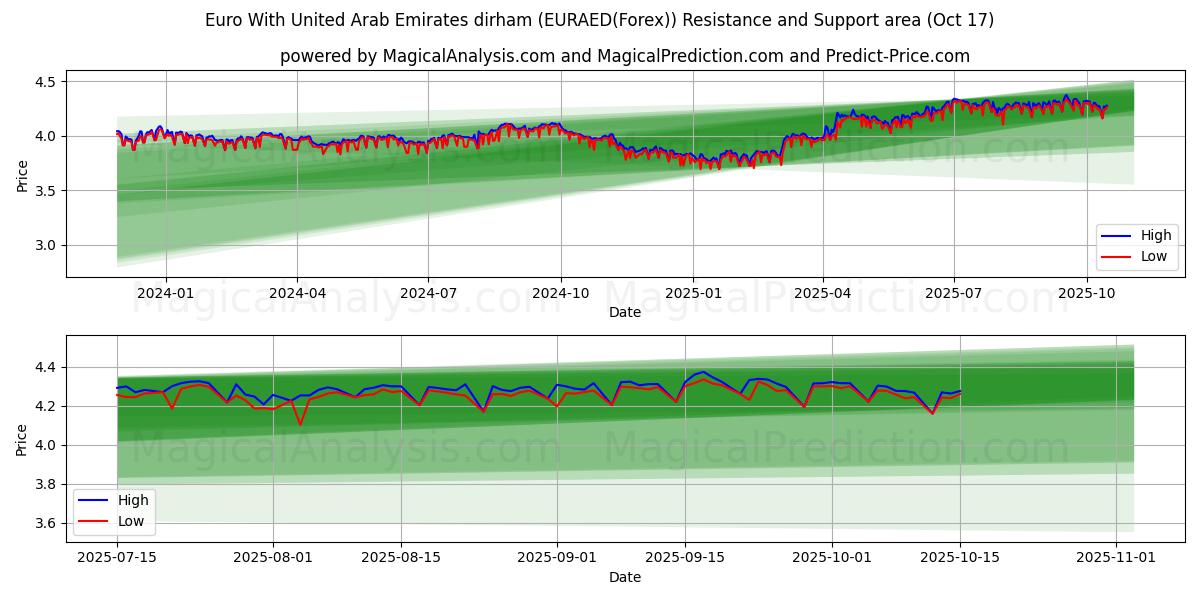Click the Price y-axis label on top chart

pos(23,175)
